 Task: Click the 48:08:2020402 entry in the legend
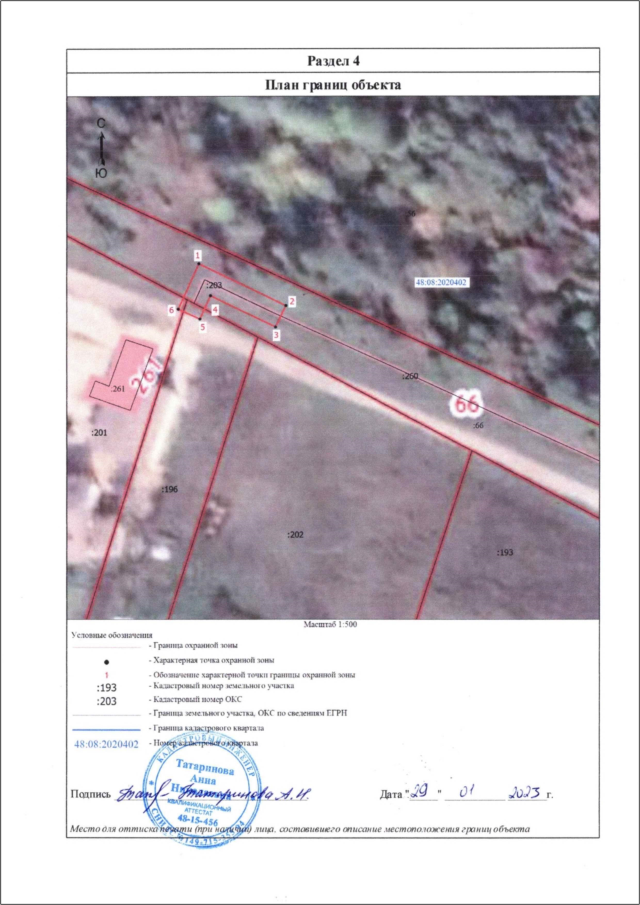click(105, 745)
